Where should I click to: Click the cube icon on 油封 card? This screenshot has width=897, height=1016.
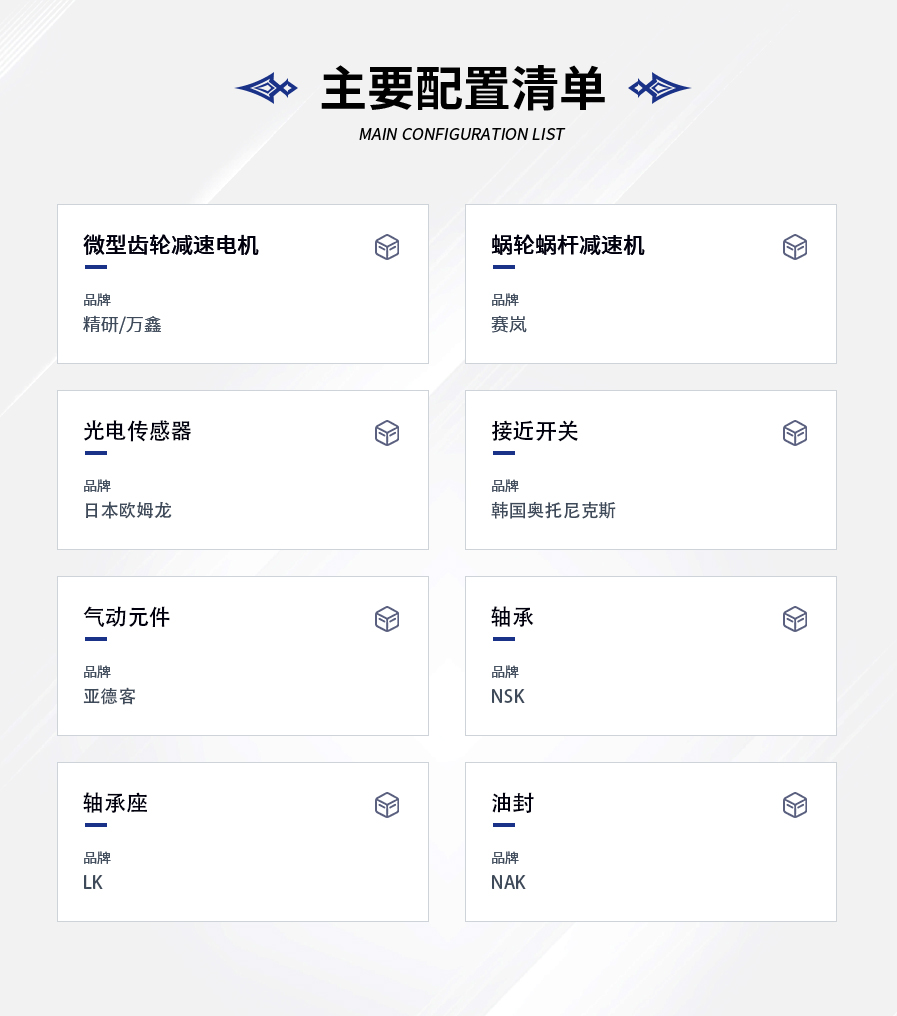click(795, 805)
